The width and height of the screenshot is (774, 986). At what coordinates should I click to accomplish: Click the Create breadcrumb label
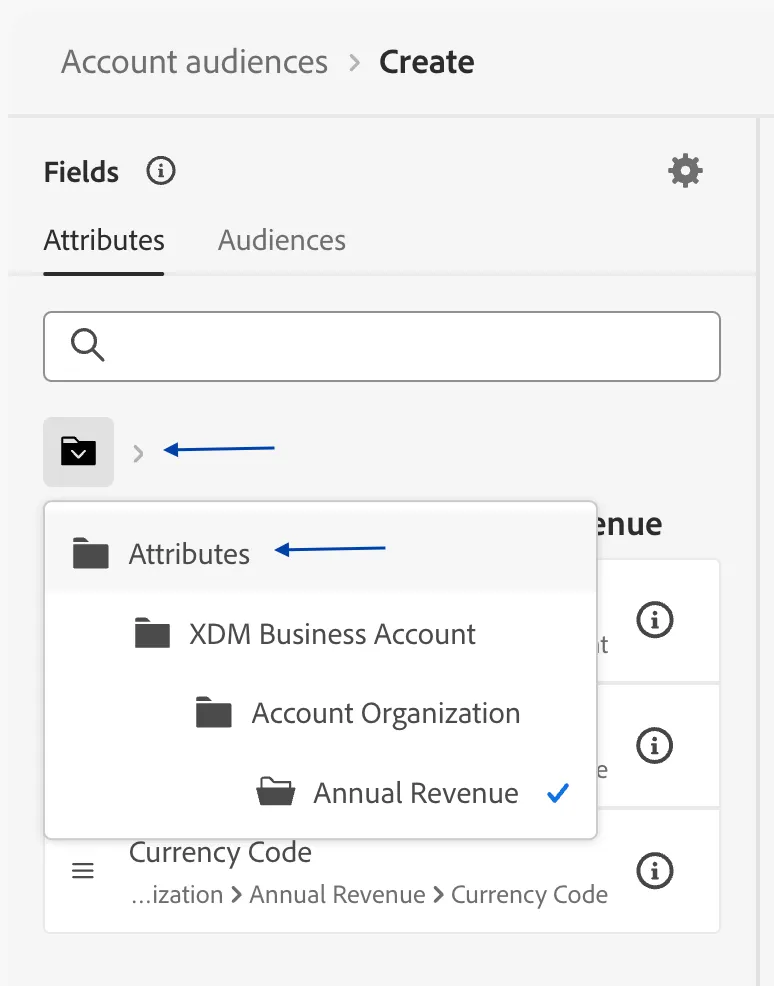[x=426, y=62]
